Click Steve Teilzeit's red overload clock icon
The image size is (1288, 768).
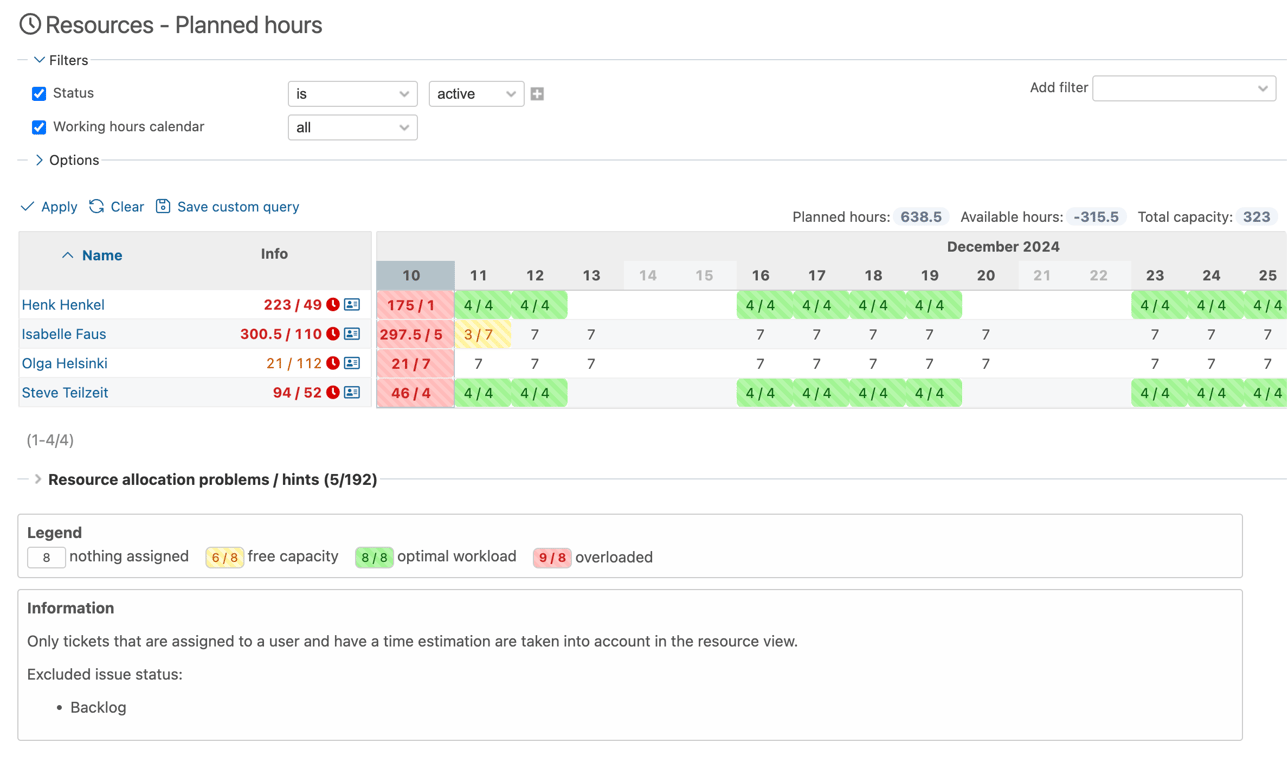tap(332, 392)
